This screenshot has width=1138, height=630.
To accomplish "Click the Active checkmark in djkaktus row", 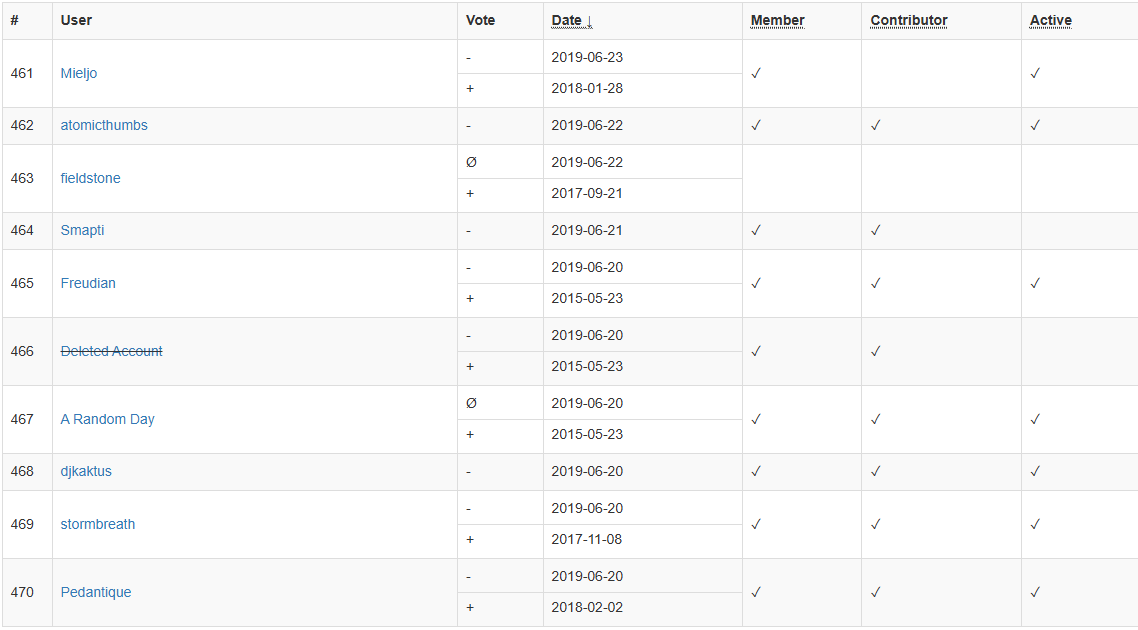I will (1035, 471).
